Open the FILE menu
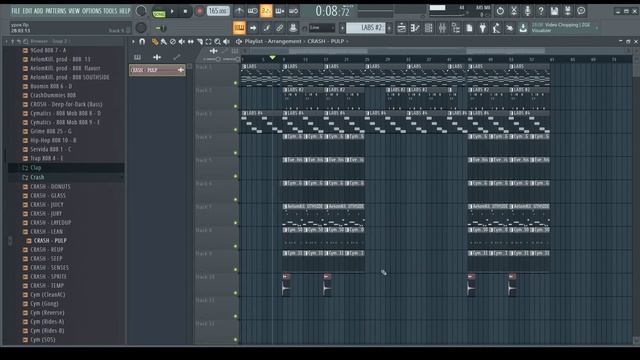This screenshot has height=360, width=640. pyautogui.click(x=15, y=11)
